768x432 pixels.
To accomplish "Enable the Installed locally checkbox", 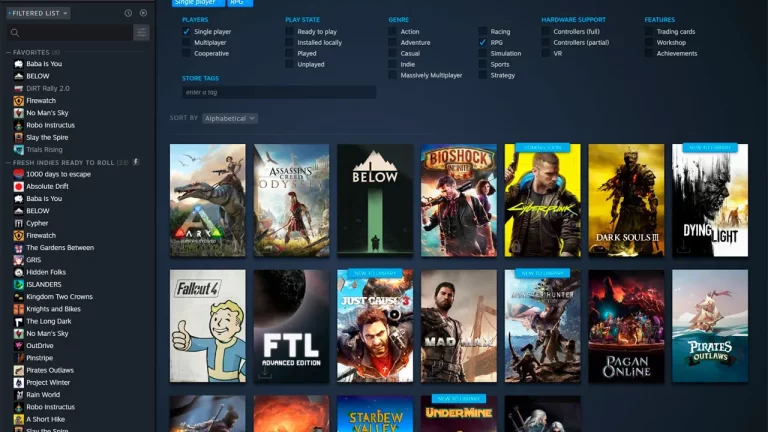I will pyautogui.click(x=289, y=43).
